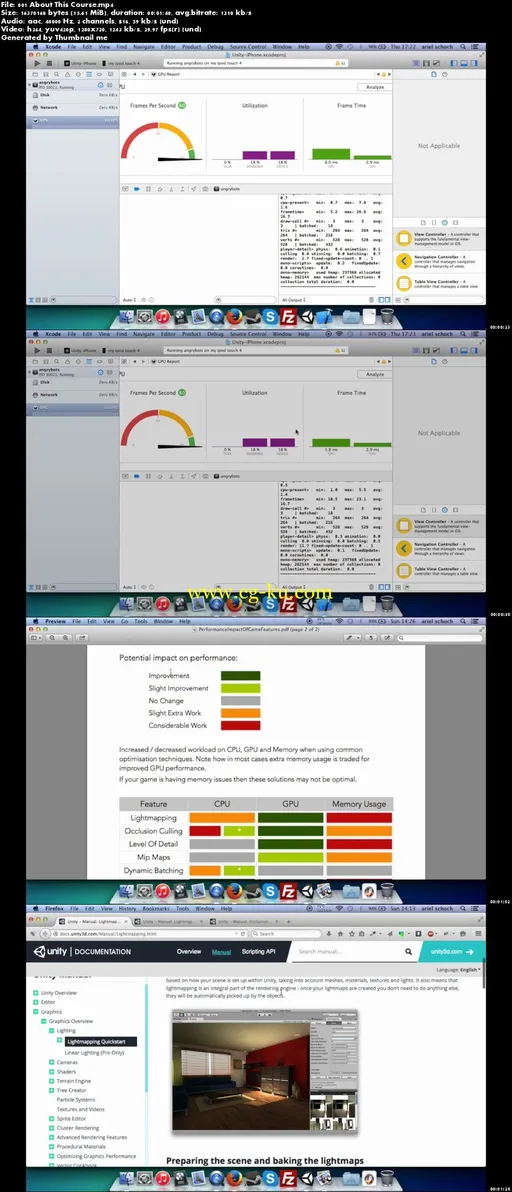Viewport: 512px width, 1192px height.
Task: Expand the Unity Overview tree node
Action: point(36,993)
